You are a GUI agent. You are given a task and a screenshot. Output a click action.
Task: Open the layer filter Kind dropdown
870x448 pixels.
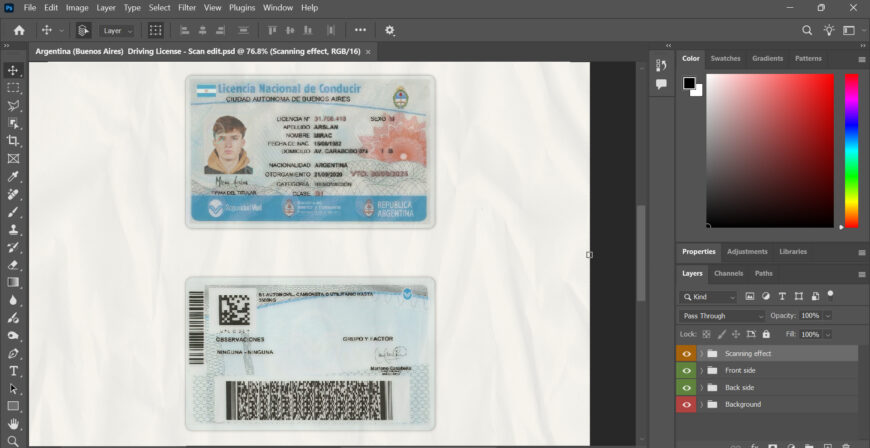click(x=709, y=297)
